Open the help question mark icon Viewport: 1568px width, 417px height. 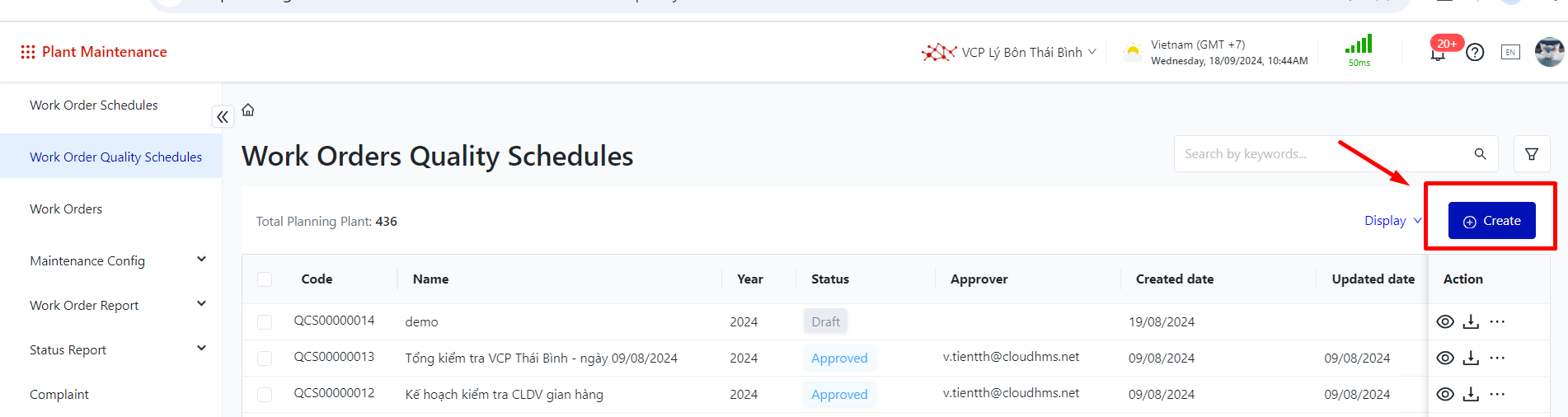[1475, 53]
